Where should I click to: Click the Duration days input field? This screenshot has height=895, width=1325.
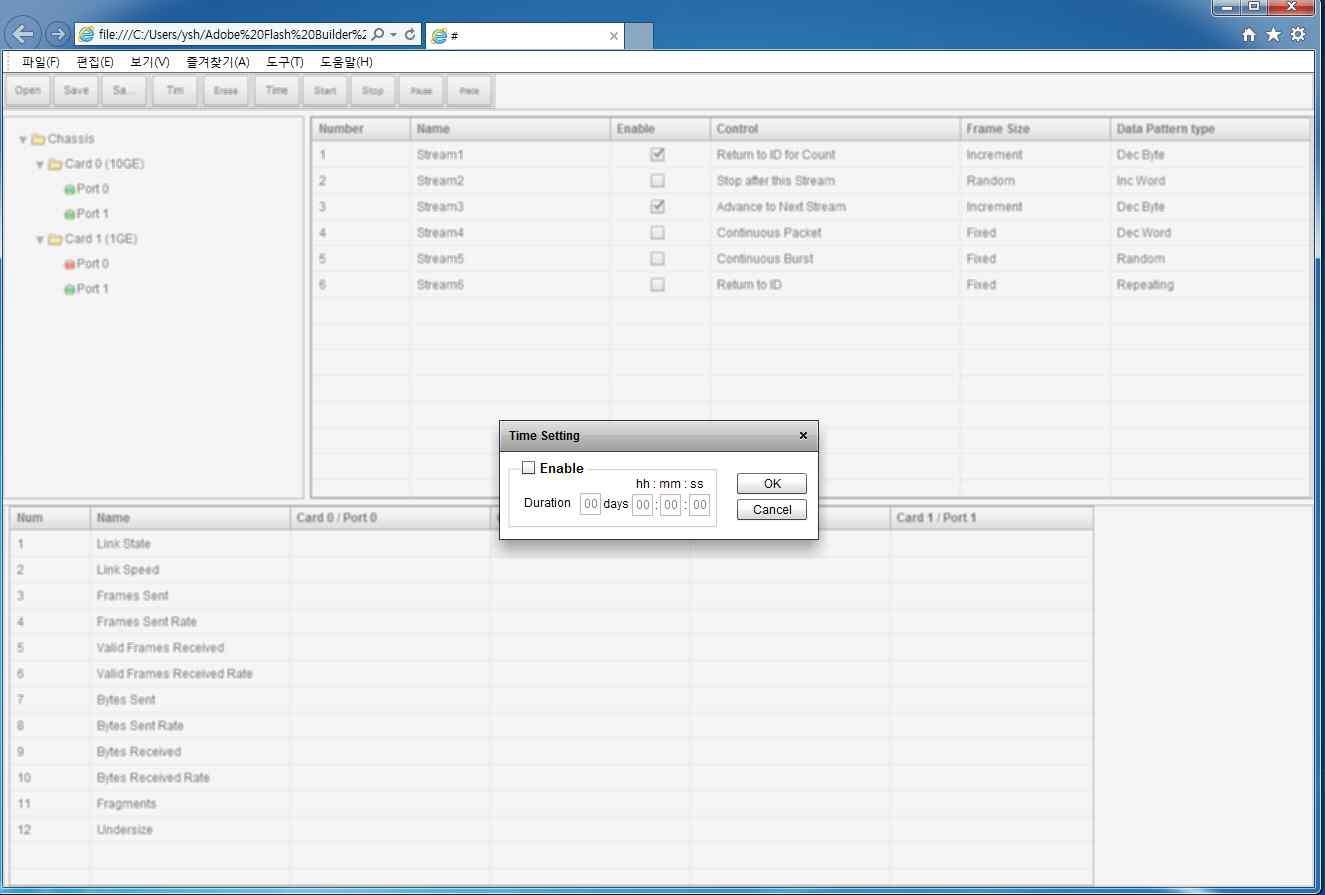pos(591,504)
